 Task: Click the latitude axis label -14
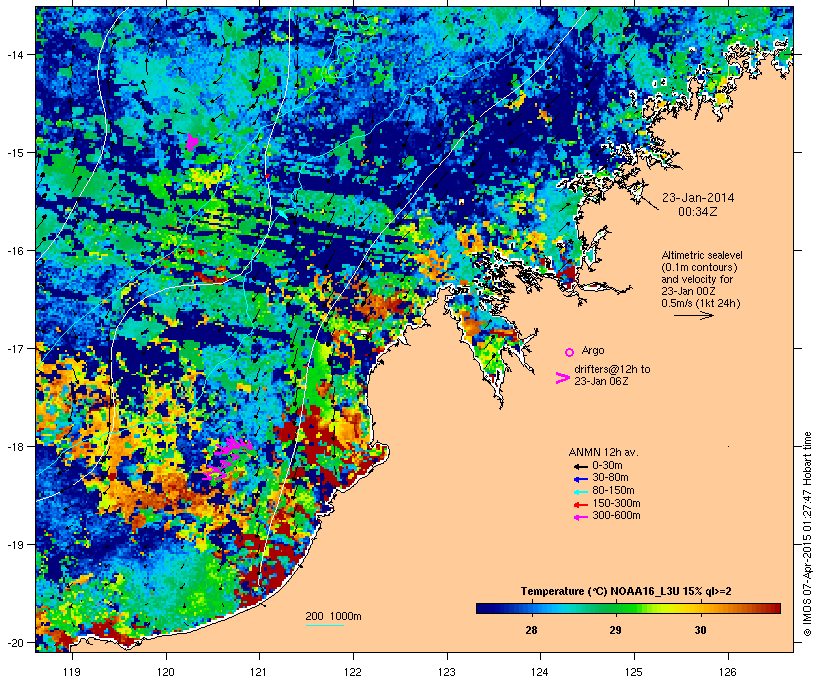click(x=14, y=54)
